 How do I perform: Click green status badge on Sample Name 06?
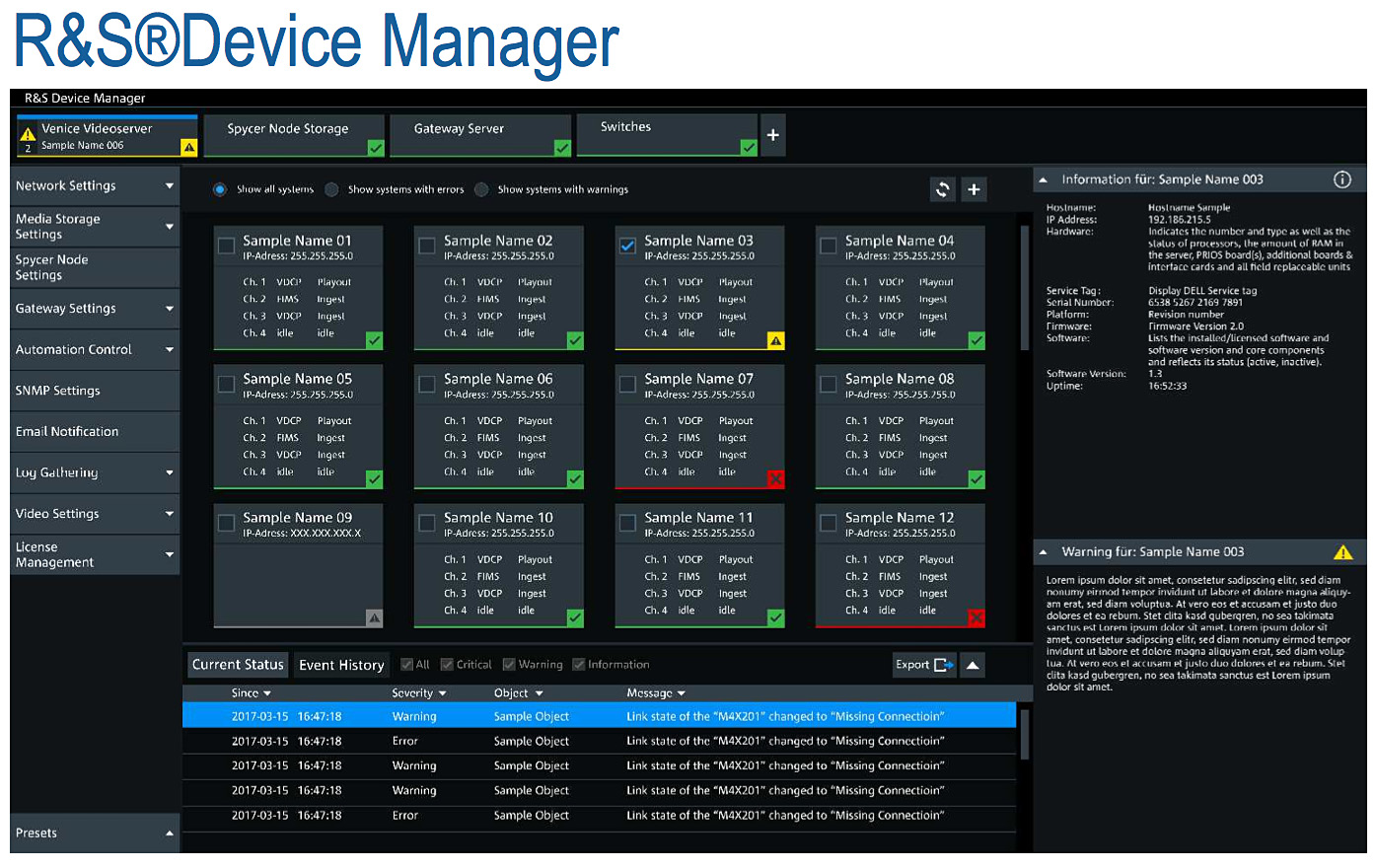(x=575, y=479)
